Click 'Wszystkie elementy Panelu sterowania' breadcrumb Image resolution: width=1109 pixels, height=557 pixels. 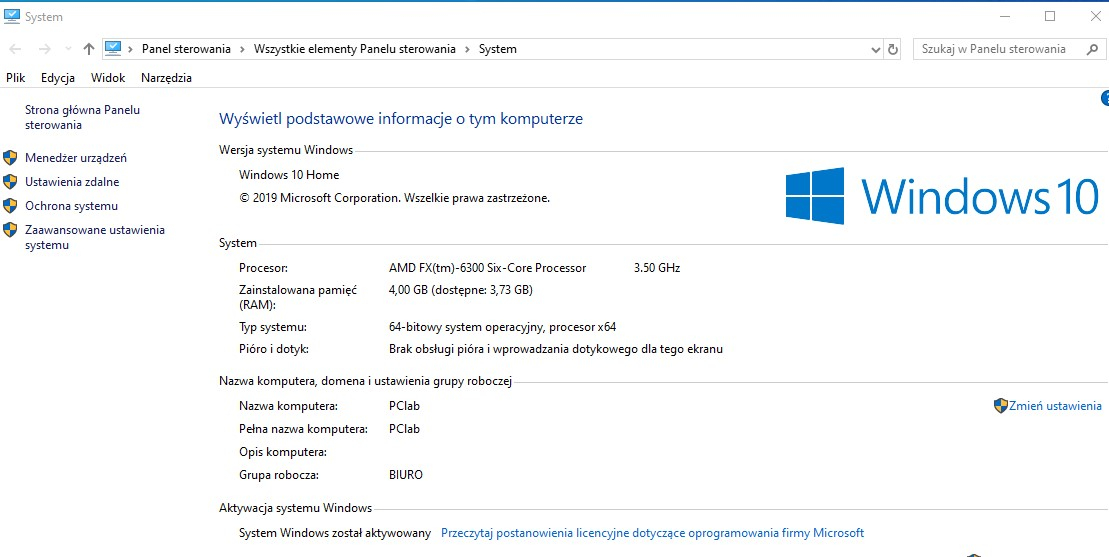(354, 49)
